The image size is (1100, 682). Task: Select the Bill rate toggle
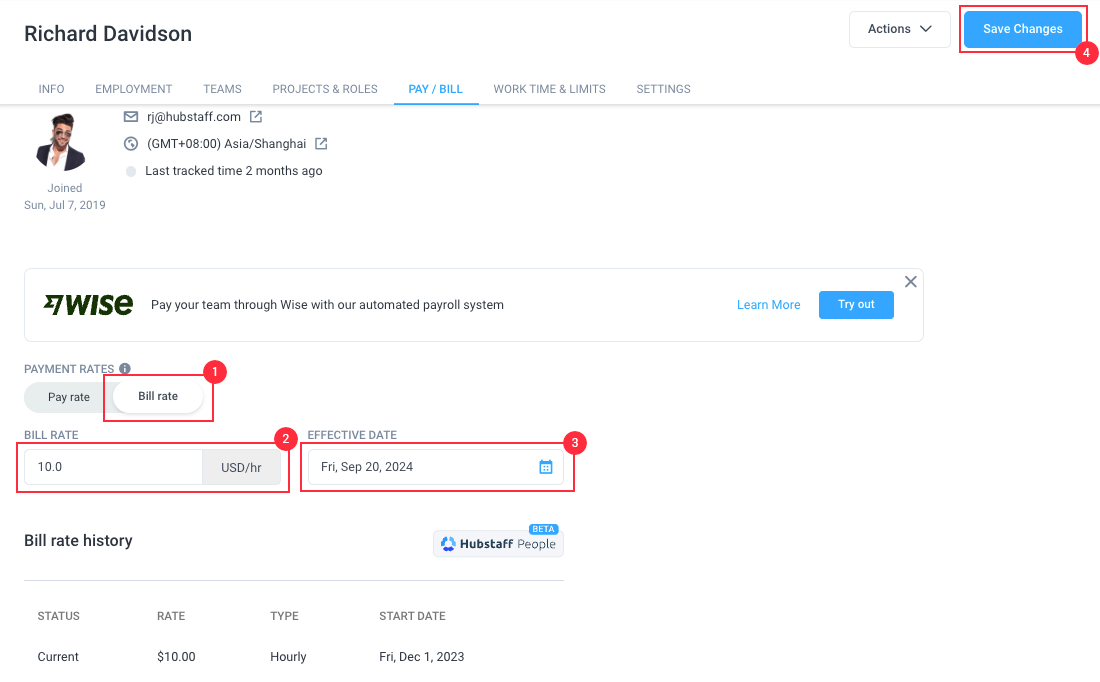[158, 396]
